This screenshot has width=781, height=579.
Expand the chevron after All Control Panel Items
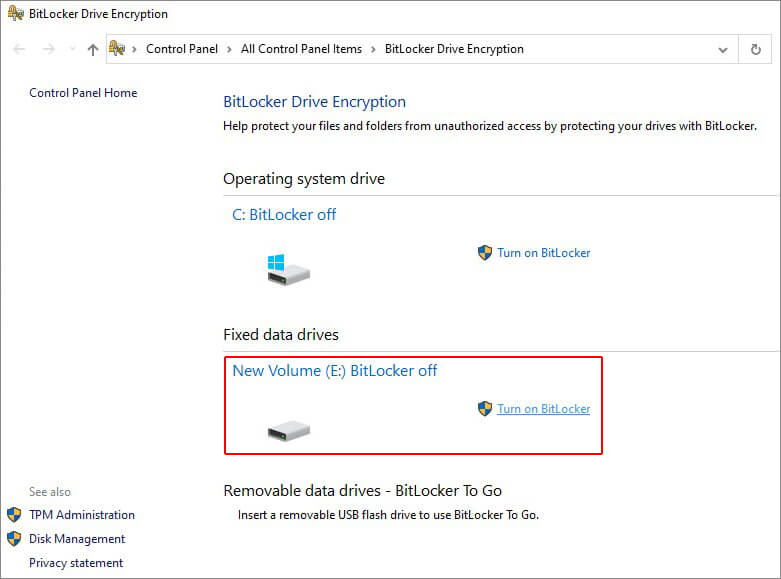coord(373,49)
